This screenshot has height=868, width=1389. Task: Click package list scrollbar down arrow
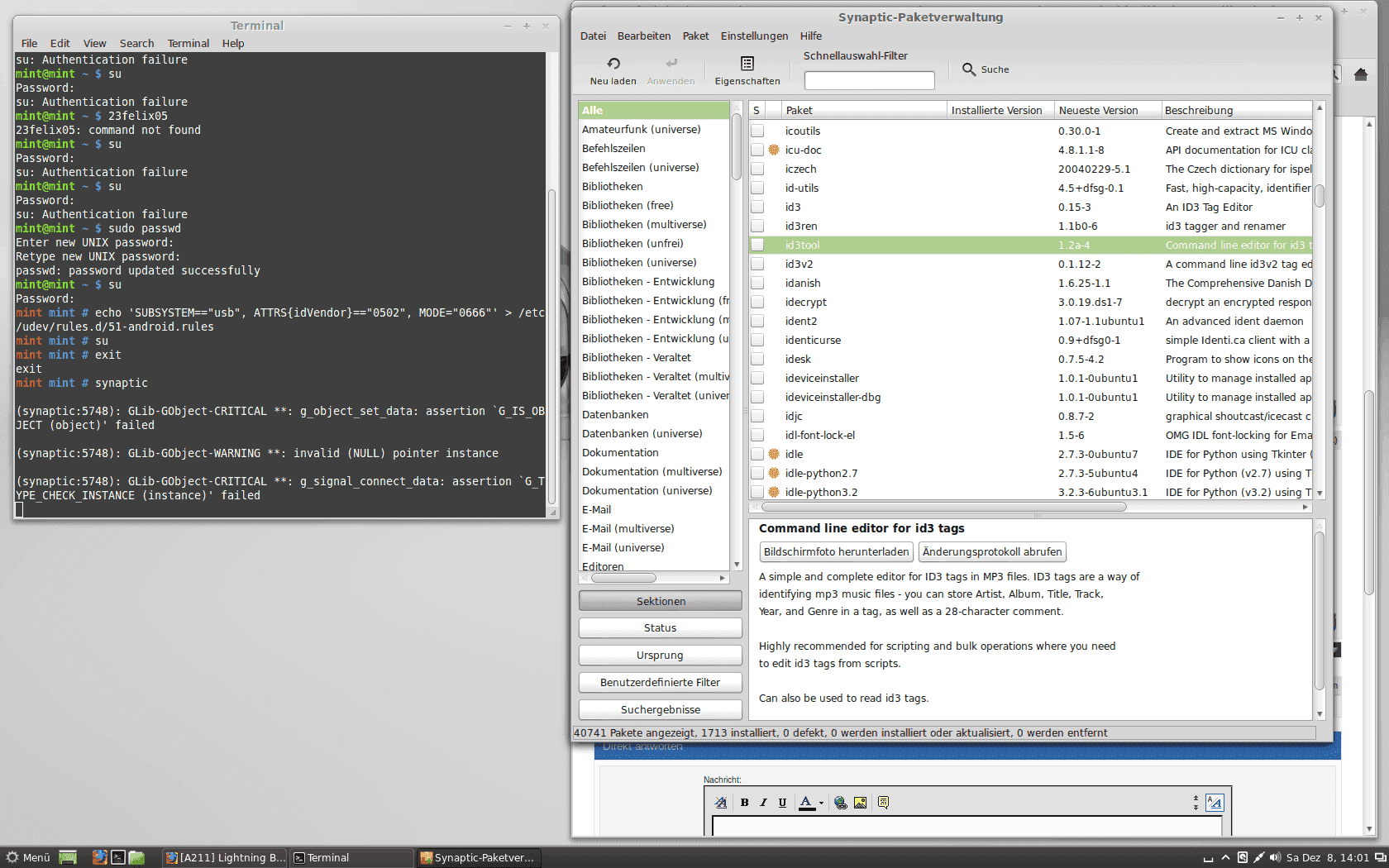[x=1320, y=493]
